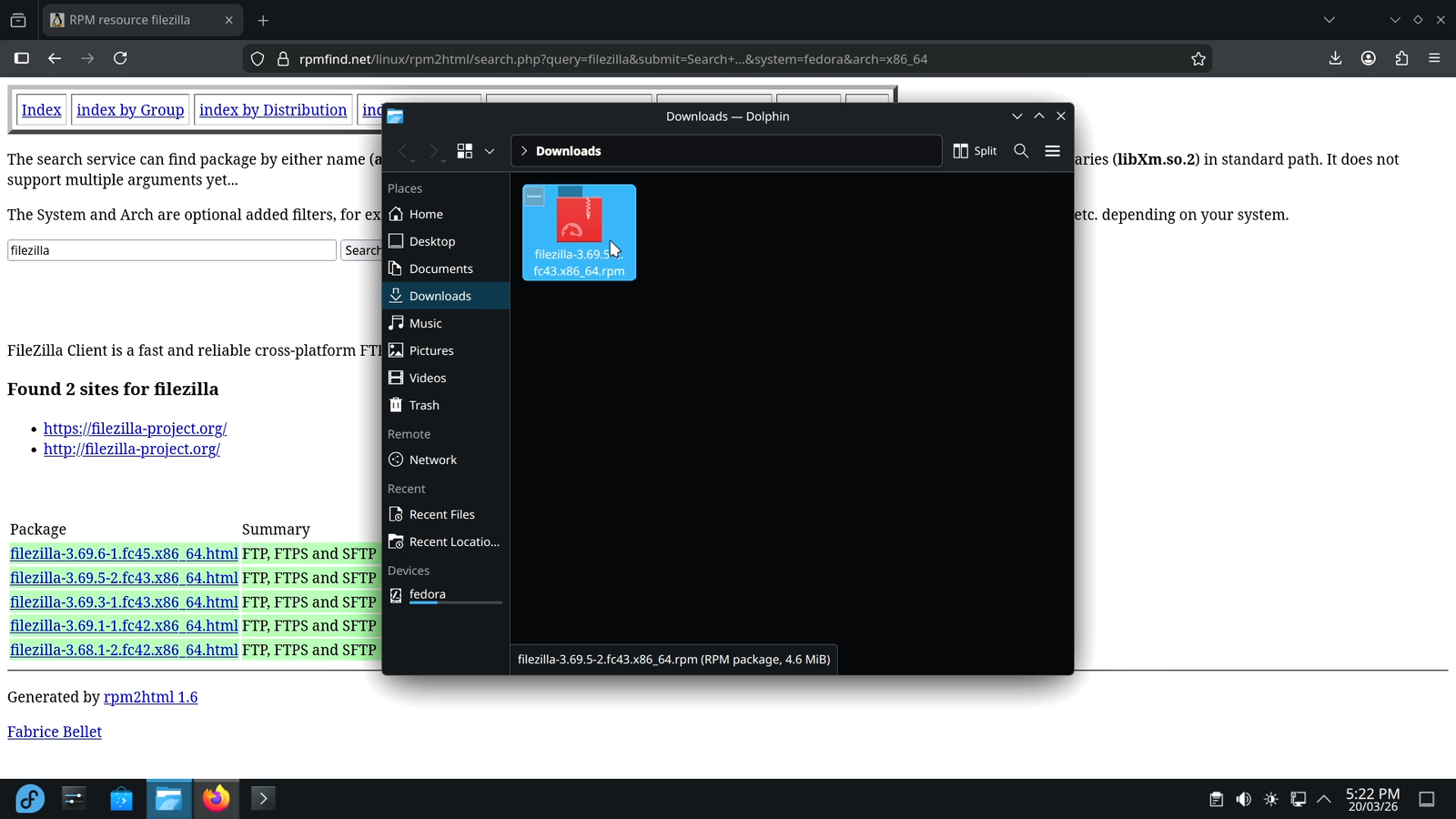This screenshot has height=819, width=1456.
Task: Click index by Group link
Action: click(x=130, y=110)
